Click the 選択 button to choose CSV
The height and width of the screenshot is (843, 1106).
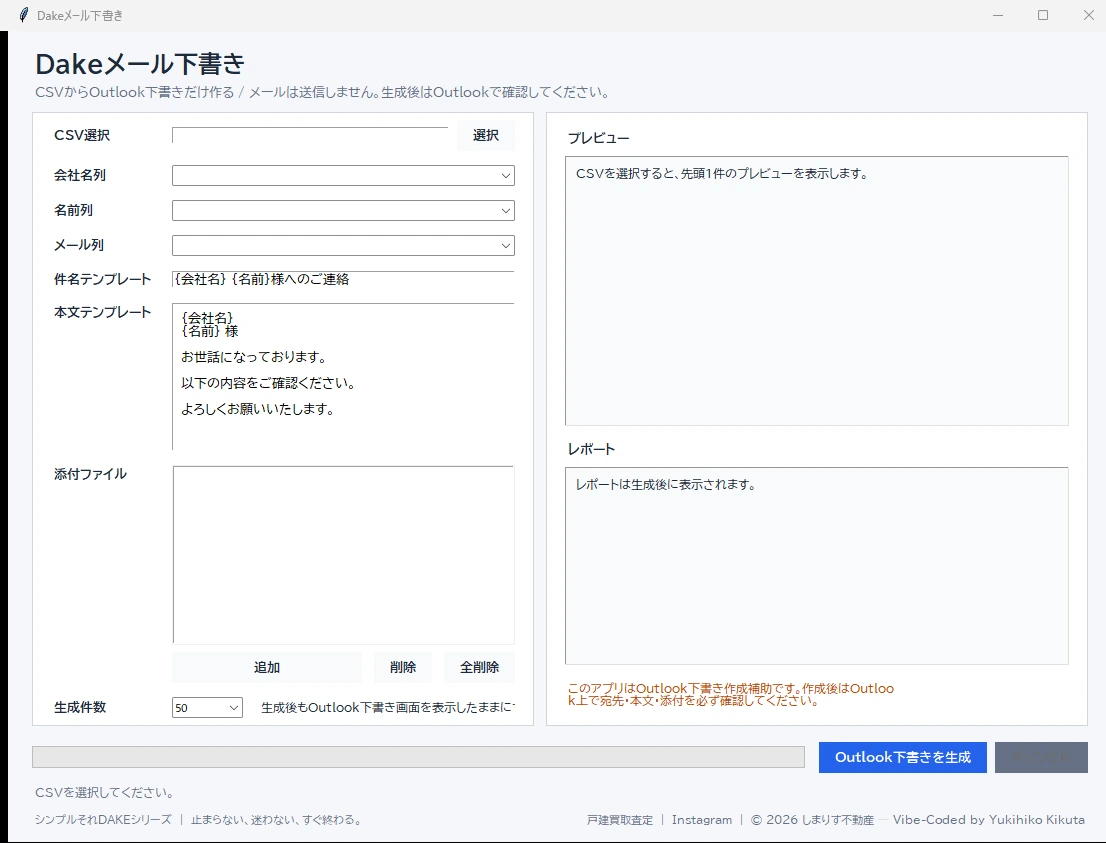click(x=486, y=135)
